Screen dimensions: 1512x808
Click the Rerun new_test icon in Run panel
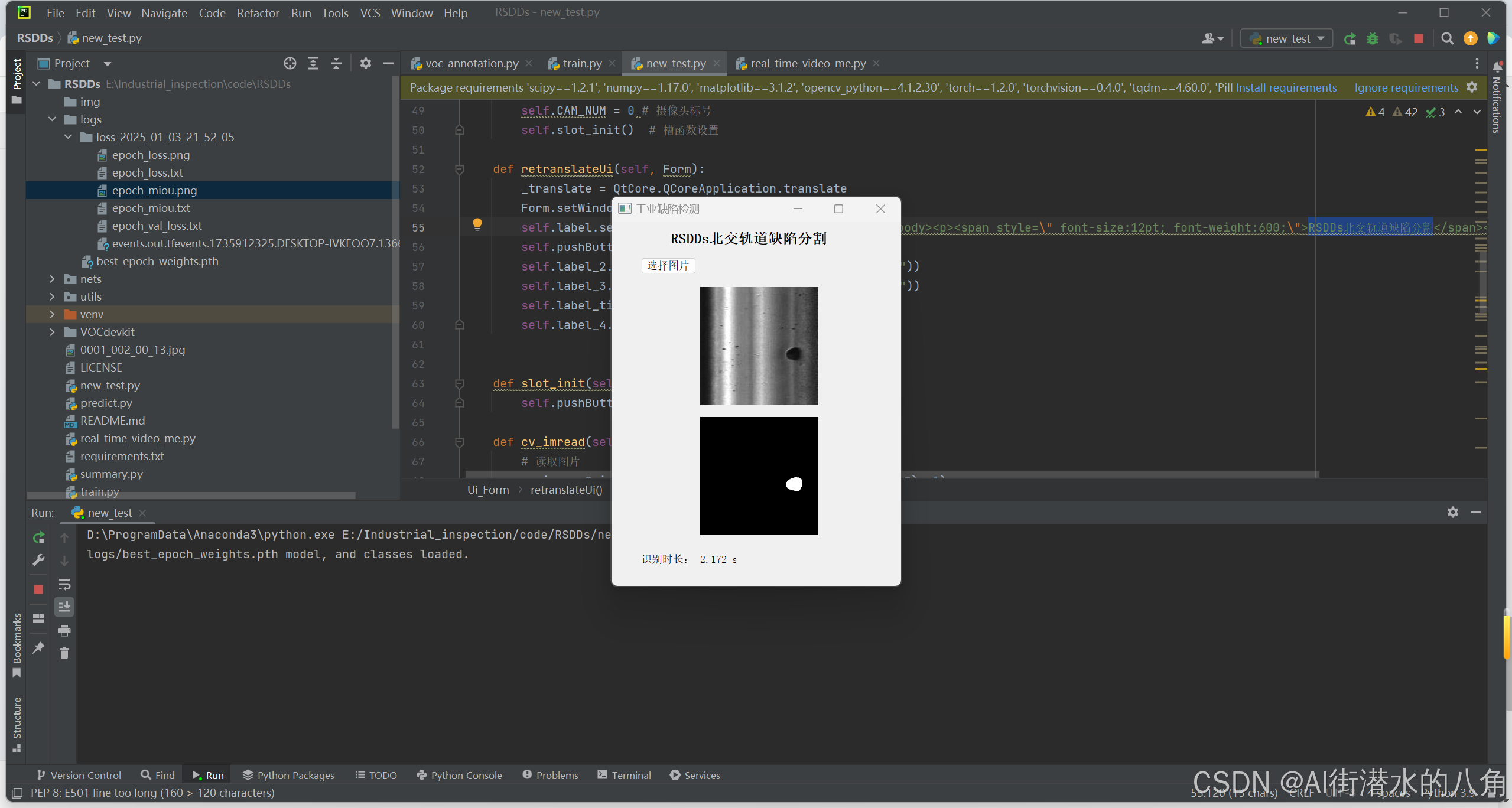click(38, 537)
